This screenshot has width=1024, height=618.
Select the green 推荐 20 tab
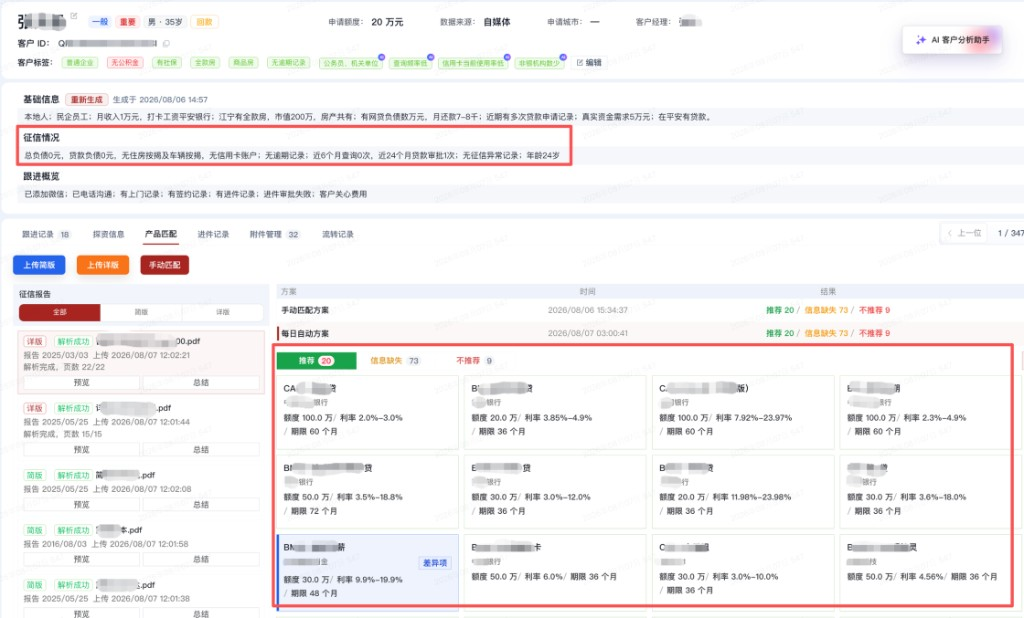click(317, 361)
